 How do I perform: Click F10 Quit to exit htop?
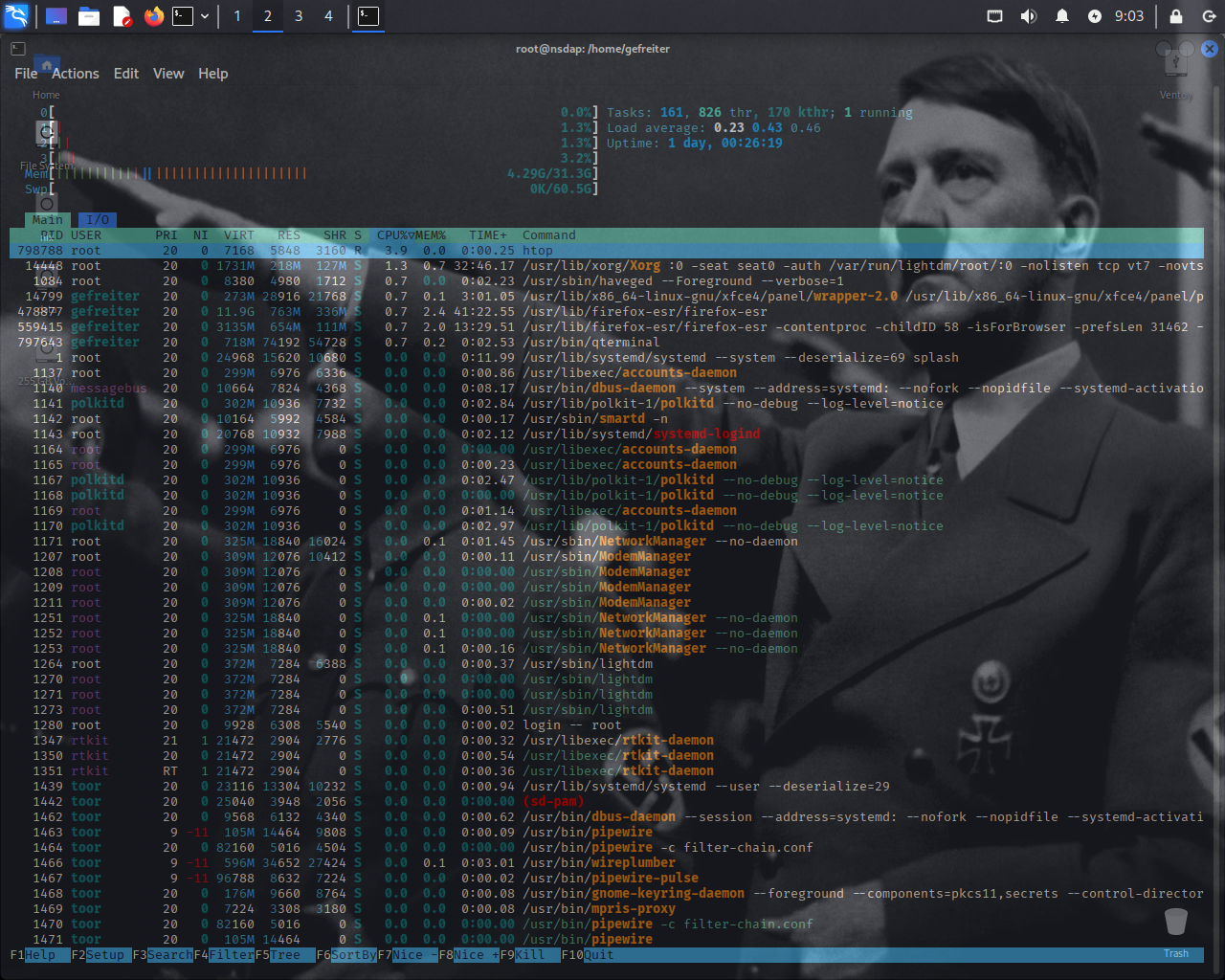(x=588, y=955)
